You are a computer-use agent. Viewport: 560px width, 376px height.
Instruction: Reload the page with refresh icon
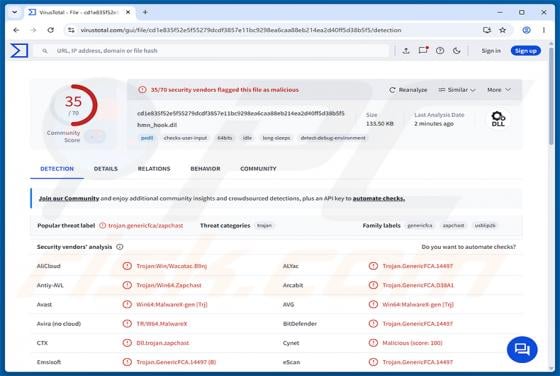point(51,30)
